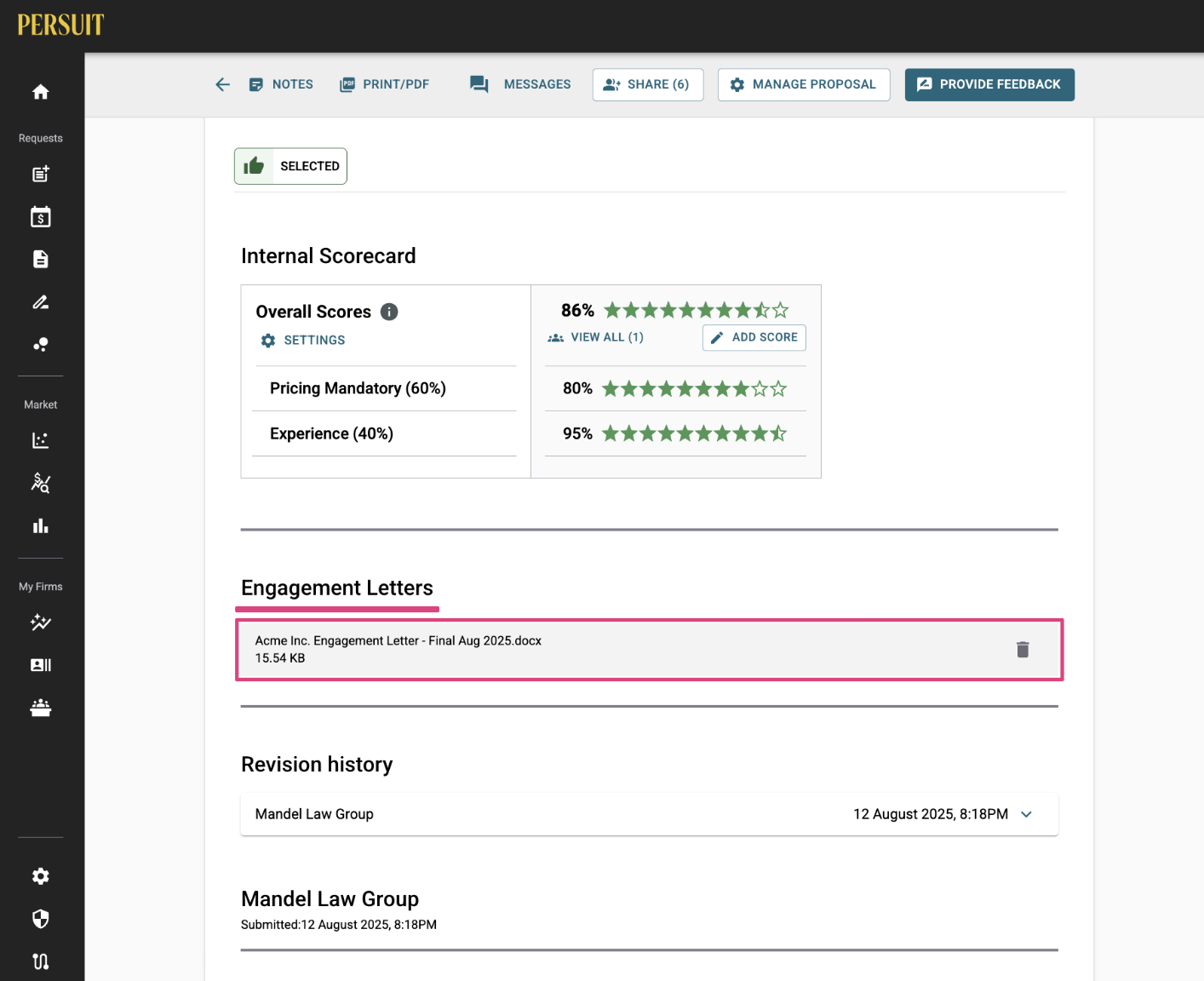1204x981 pixels.
Task: Open NOTES in the toolbar
Action: point(281,84)
